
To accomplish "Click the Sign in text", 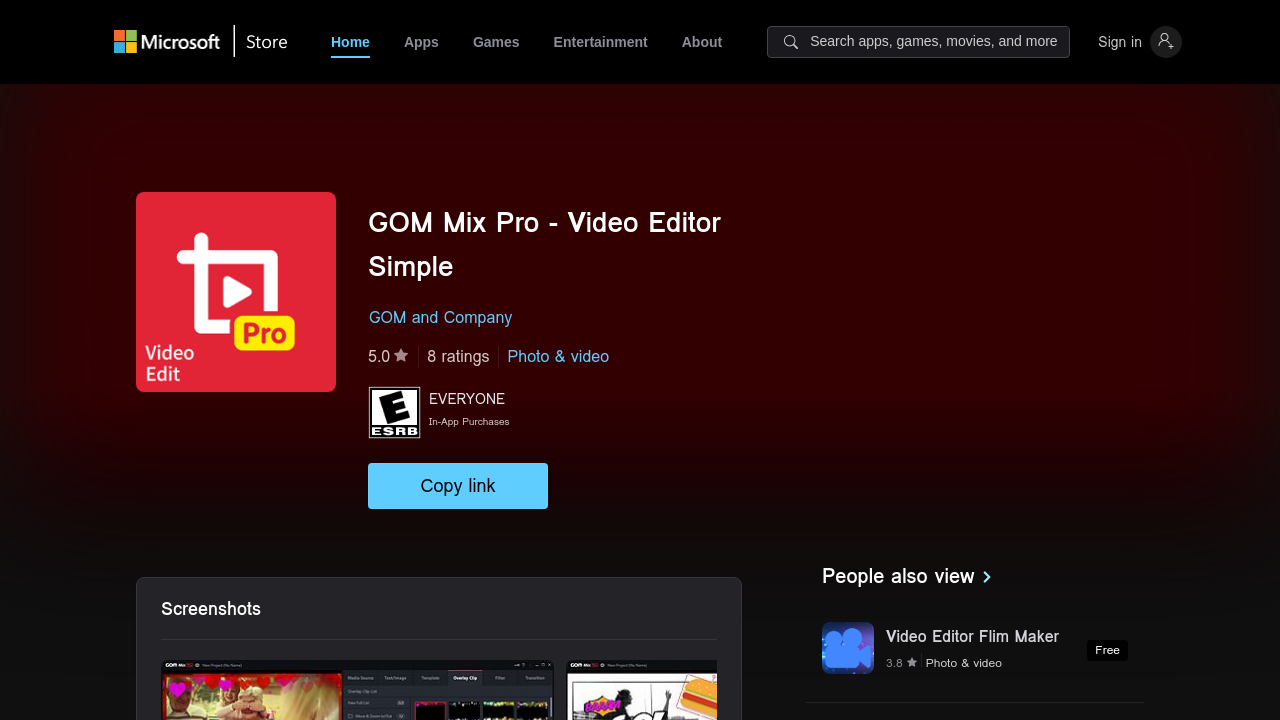I will [x=1120, y=42].
